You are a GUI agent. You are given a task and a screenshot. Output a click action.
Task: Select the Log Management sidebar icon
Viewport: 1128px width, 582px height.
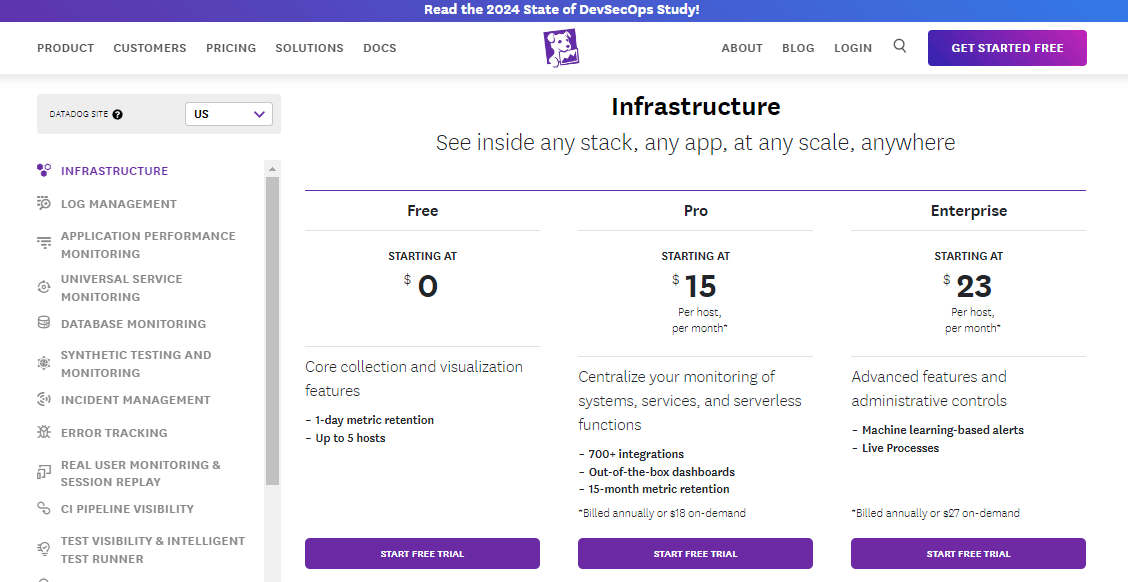(44, 204)
